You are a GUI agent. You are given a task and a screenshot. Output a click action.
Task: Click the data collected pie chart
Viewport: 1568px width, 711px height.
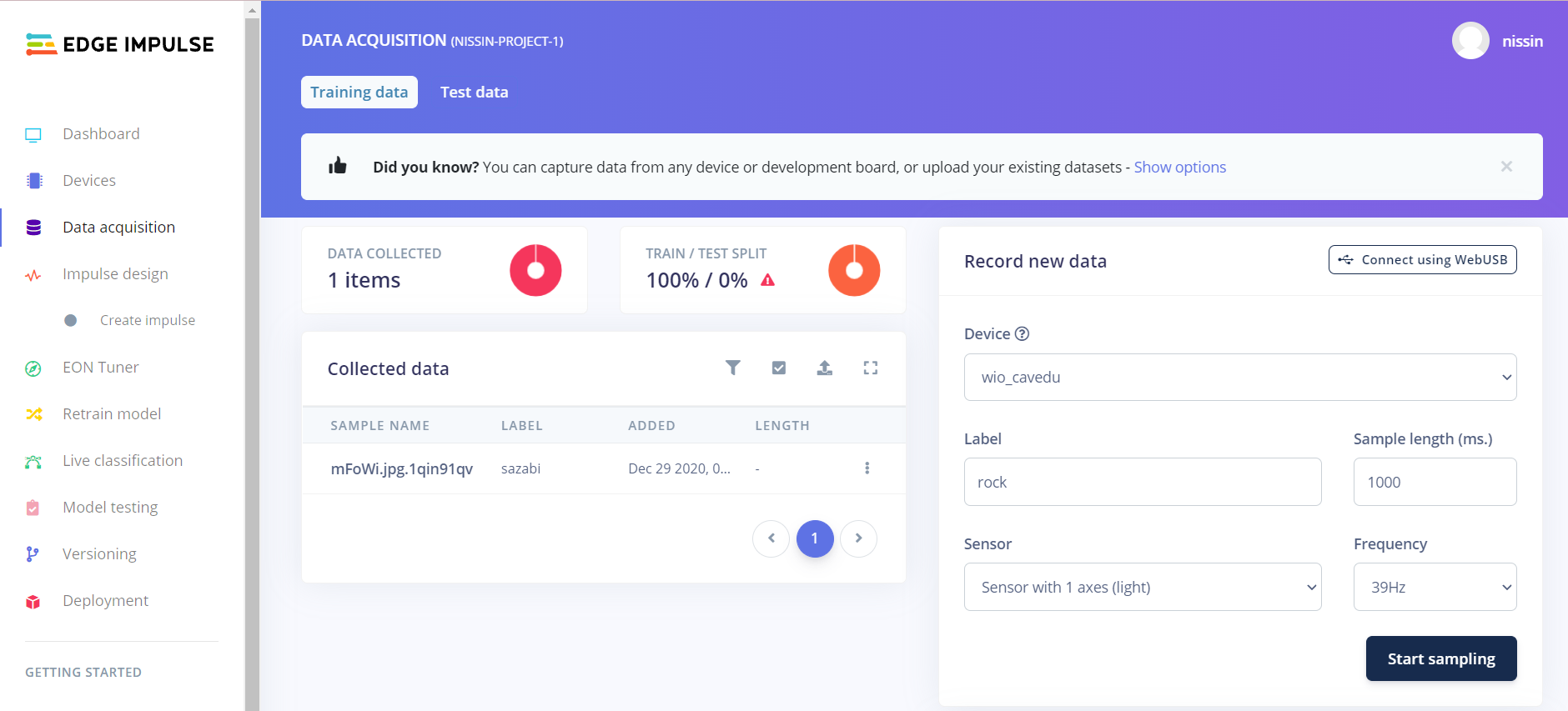535,270
